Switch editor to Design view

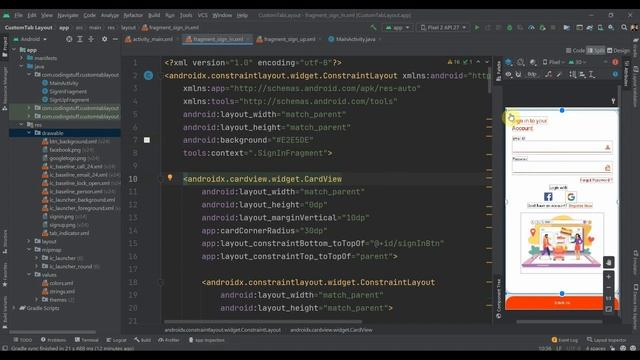click(618, 51)
